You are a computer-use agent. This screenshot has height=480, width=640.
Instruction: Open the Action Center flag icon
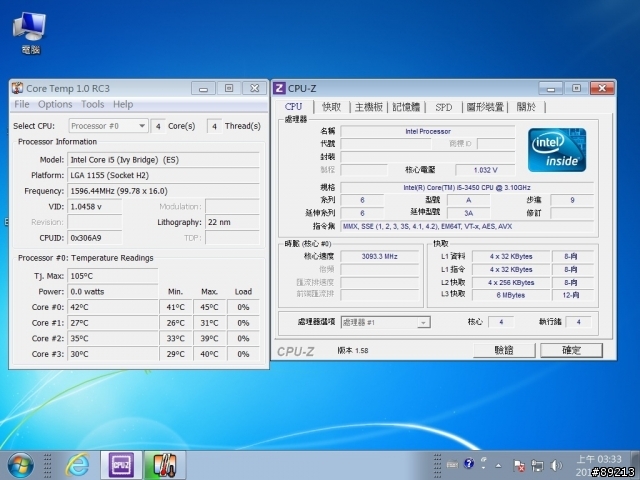519,466
